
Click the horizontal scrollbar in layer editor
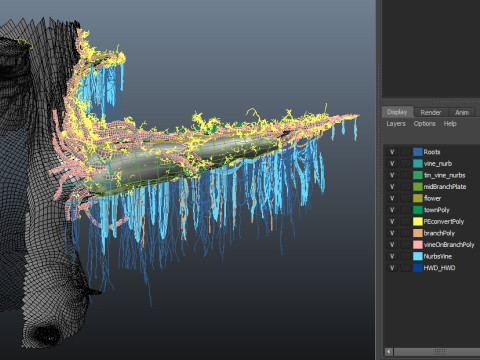(437, 352)
